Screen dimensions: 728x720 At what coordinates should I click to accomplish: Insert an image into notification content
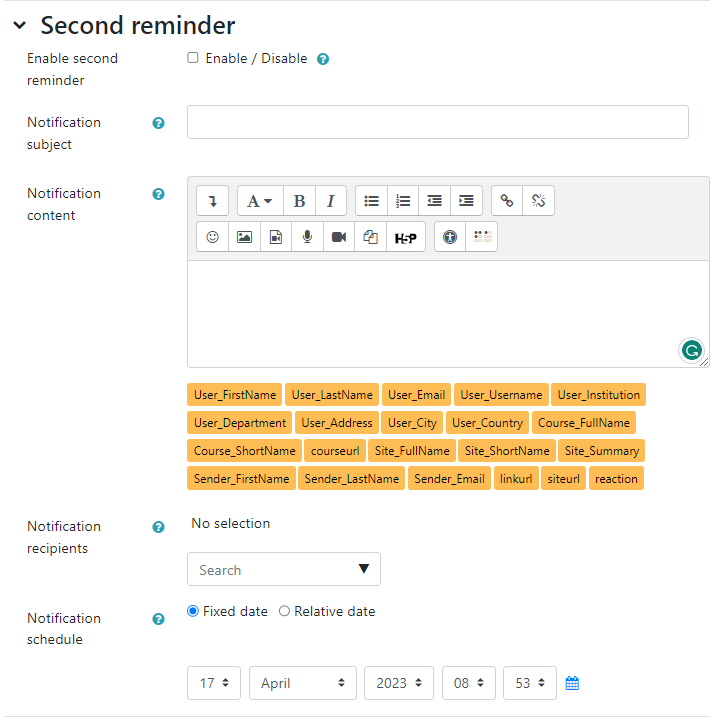[x=243, y=237]
